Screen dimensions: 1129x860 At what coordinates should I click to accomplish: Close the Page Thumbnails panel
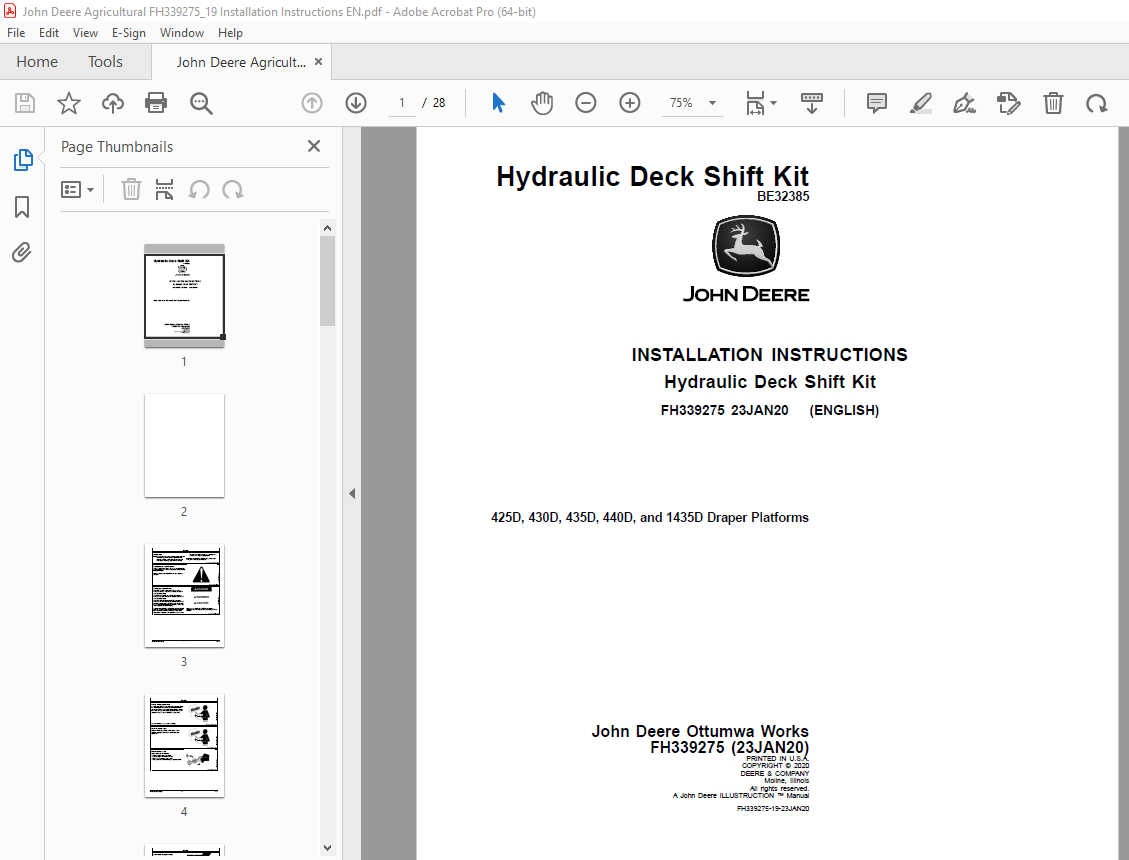click(314, 146)
